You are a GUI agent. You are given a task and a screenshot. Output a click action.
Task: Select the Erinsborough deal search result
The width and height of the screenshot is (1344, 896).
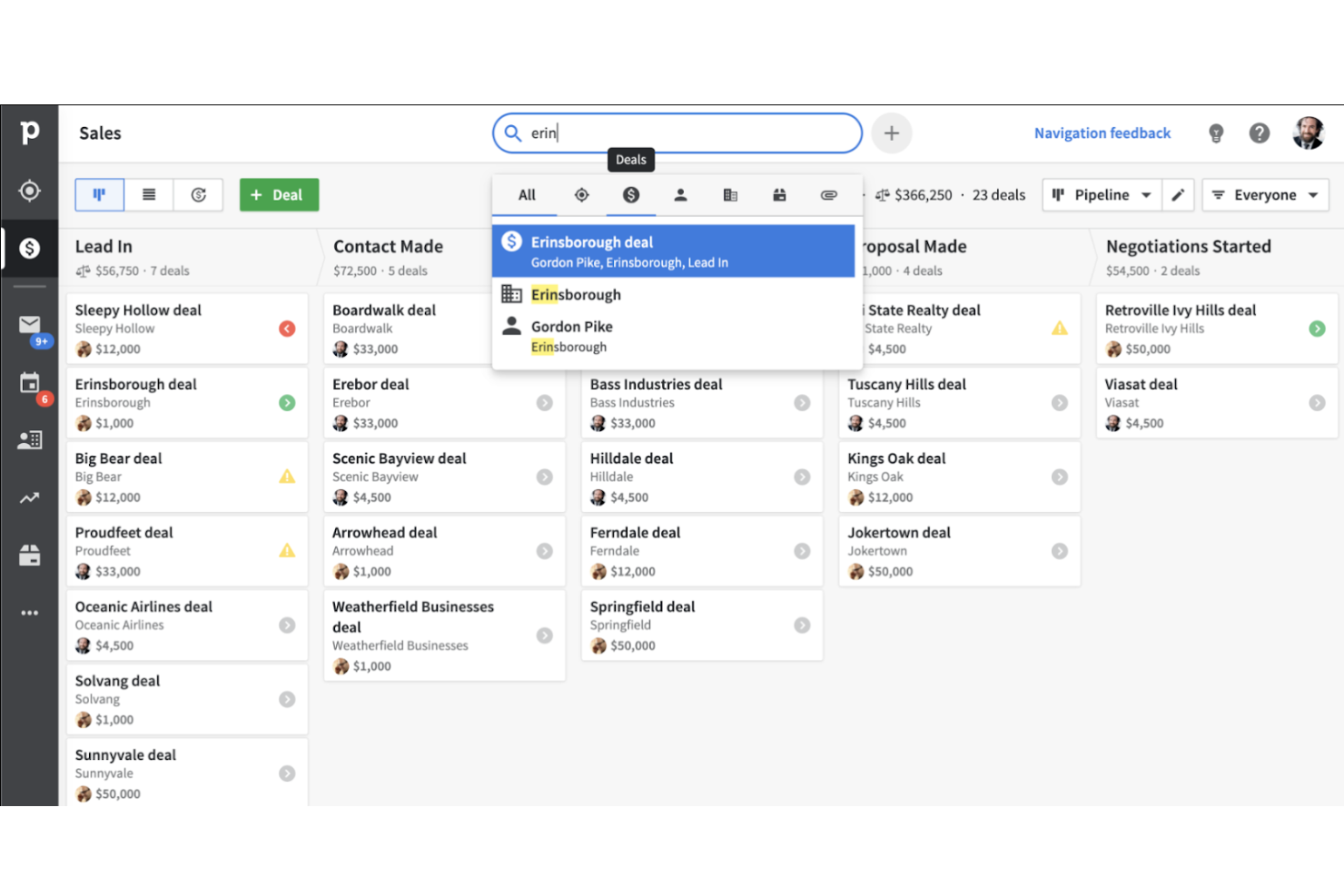coord(674,251)
